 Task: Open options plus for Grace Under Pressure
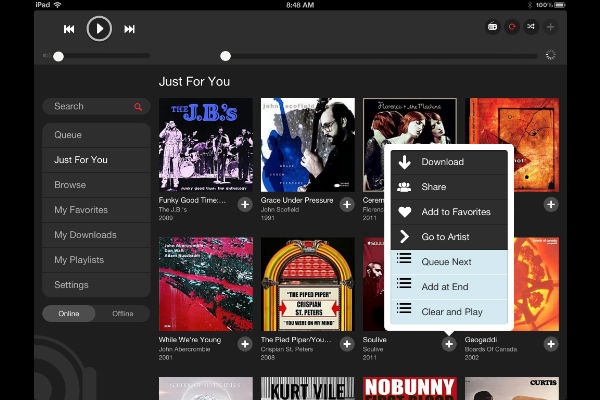[347, 205]
